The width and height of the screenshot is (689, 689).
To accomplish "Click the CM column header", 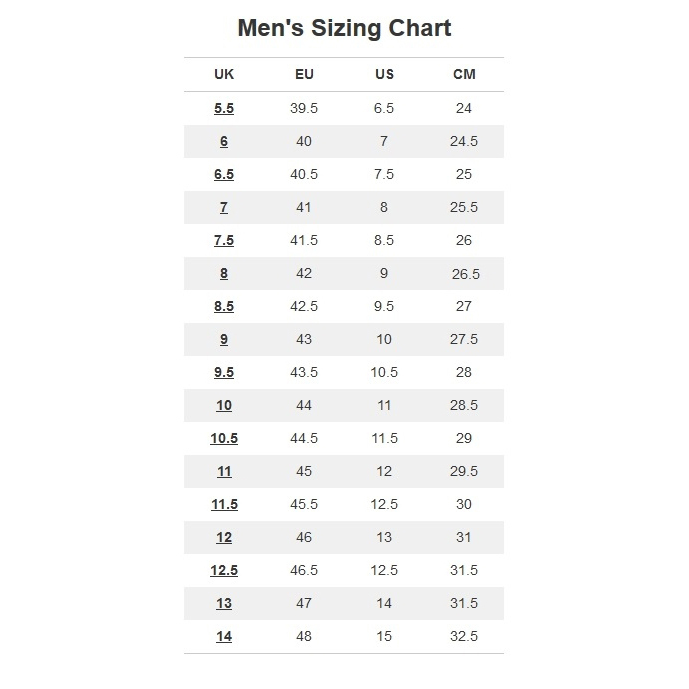I will (464, 74).
